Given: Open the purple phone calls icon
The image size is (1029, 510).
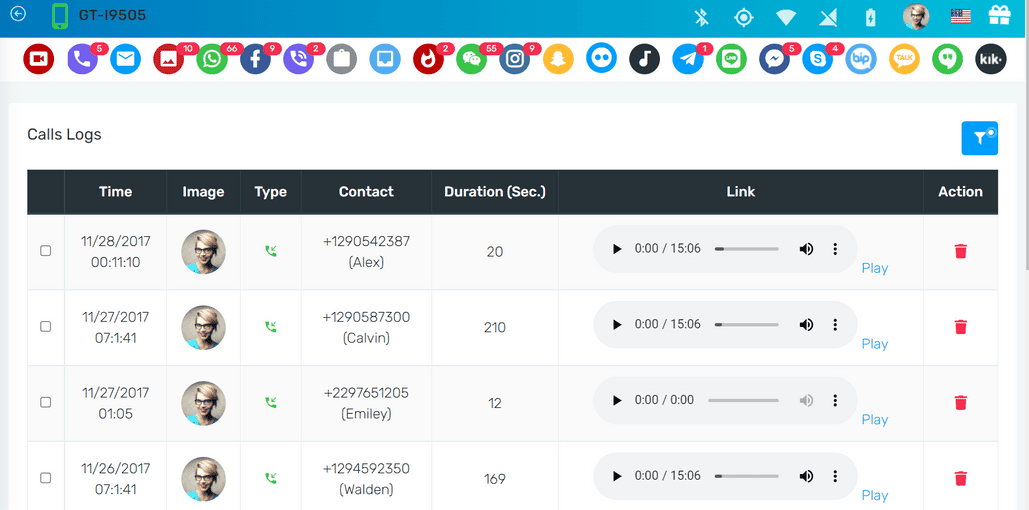Looking at the screenshot, I should tap(83, 59).
